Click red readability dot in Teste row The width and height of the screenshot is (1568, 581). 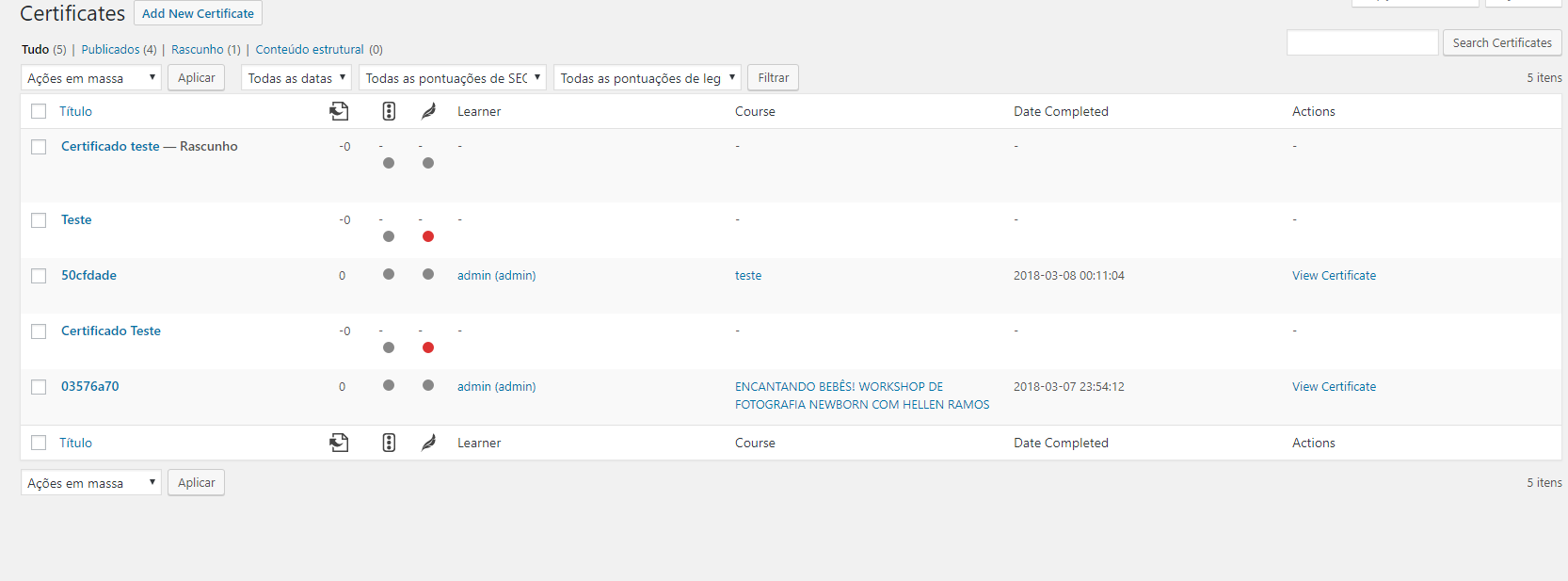tap(428, 236)
